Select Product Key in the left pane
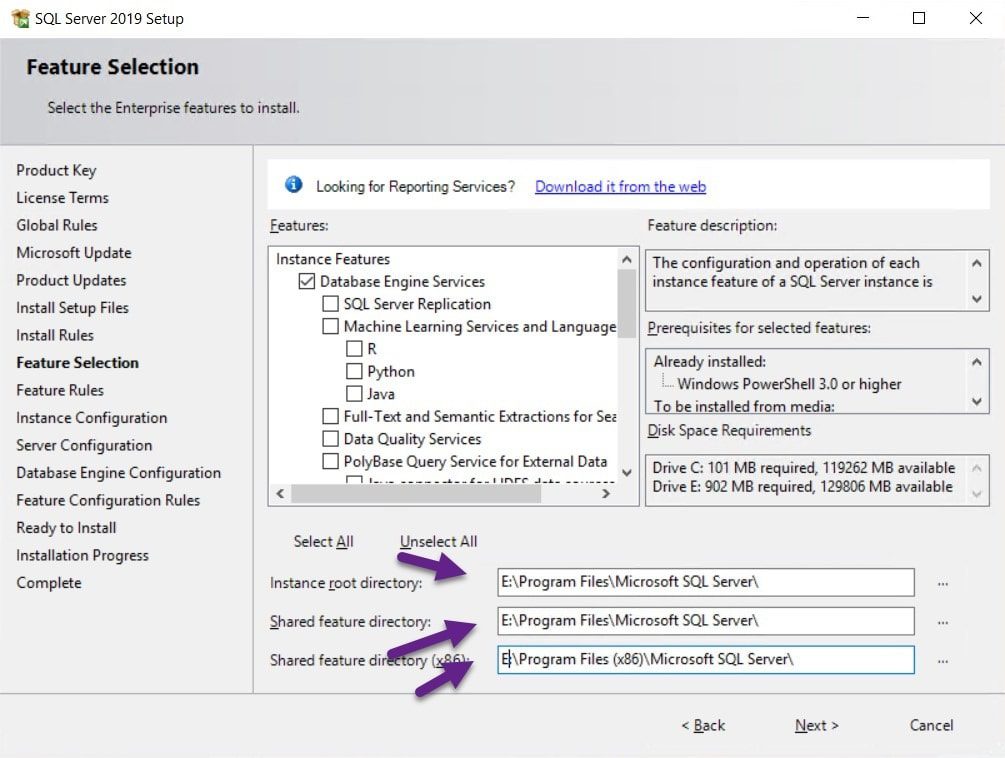 57,170
